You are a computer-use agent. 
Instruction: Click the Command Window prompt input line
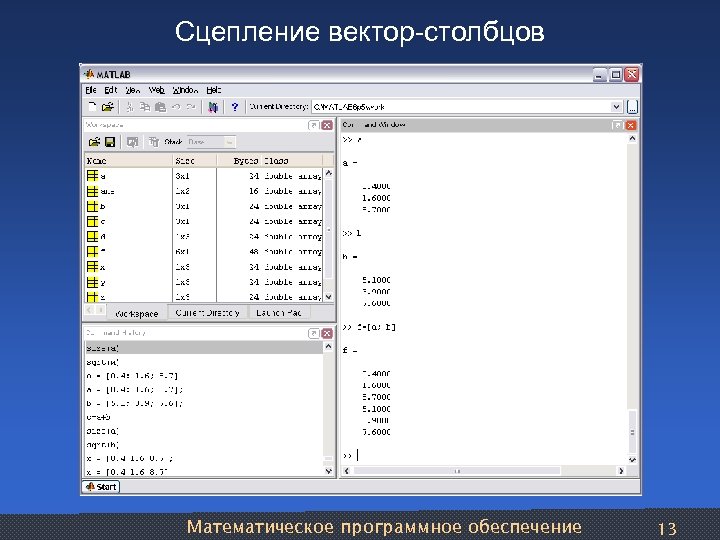point(484,456)
